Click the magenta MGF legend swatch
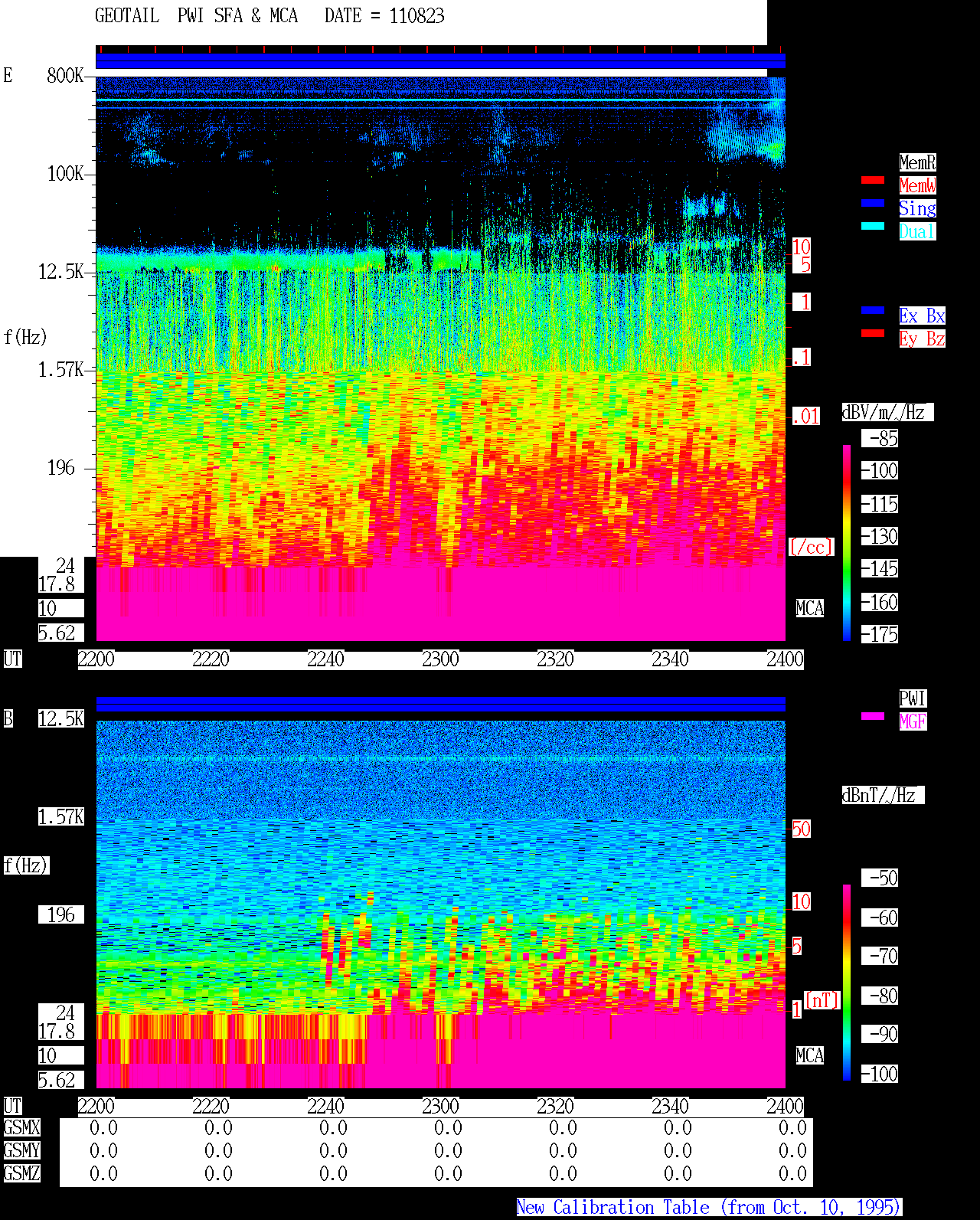This screenshot has height=1220, width=980. click(873, 716)
